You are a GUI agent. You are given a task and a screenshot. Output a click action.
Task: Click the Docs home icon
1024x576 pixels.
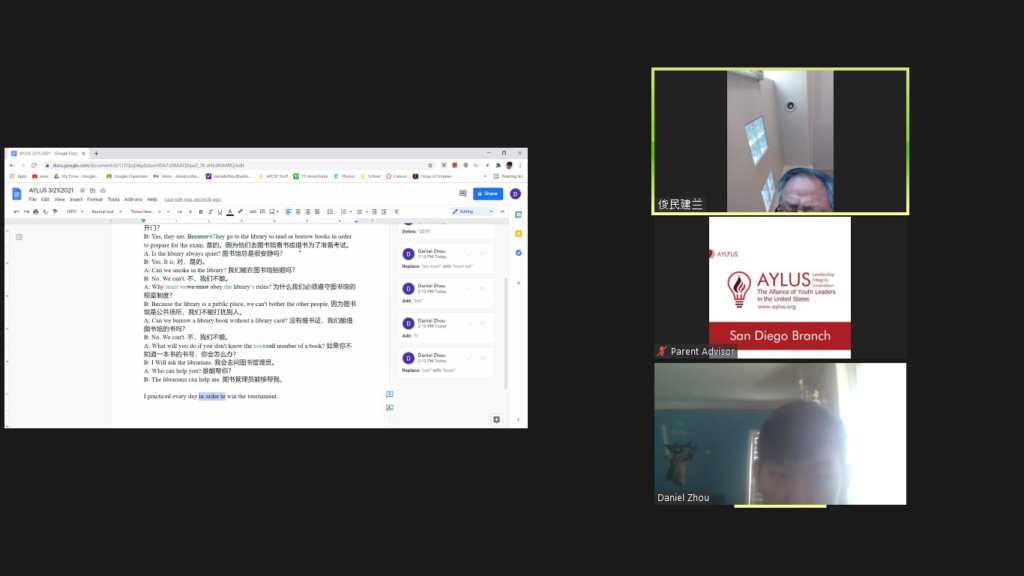pyautogui.click(x=17, y=194)
